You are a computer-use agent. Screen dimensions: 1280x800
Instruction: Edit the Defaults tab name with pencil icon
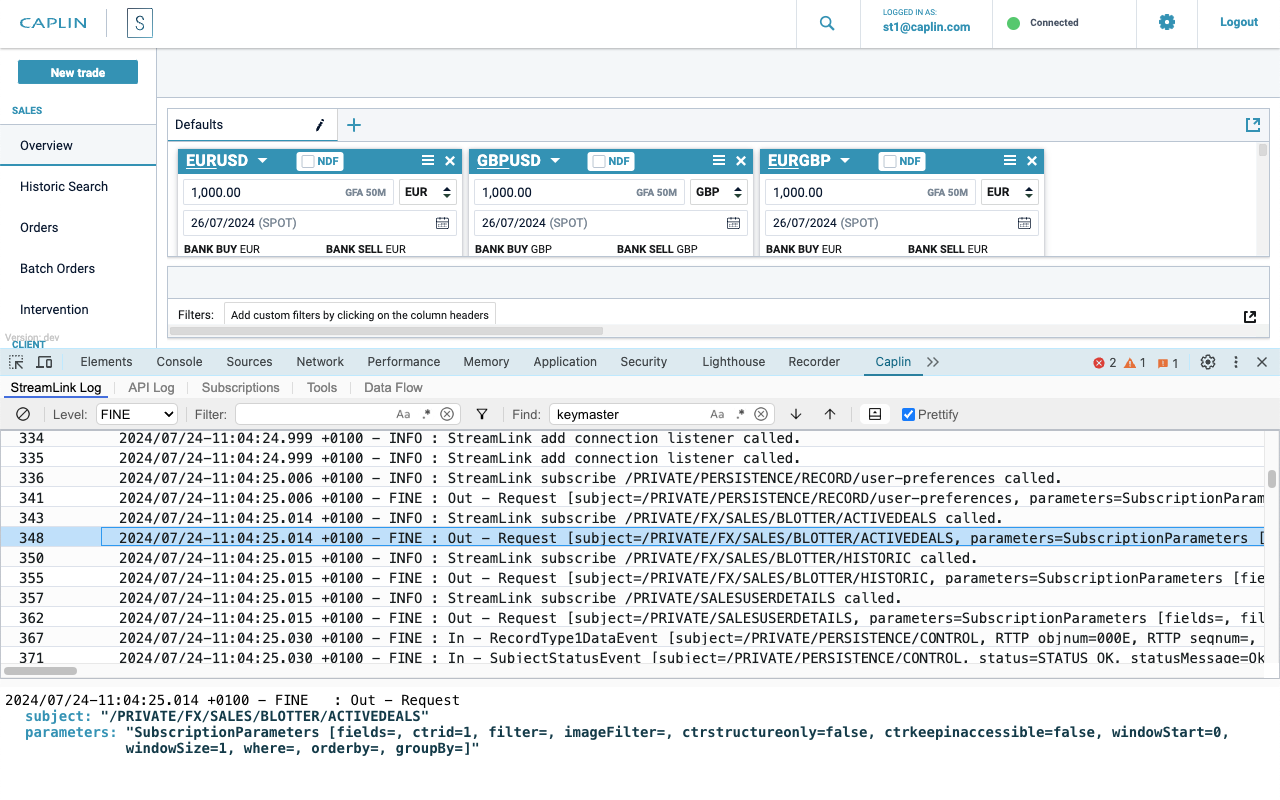pyautogui.click(x=320, y=125)
